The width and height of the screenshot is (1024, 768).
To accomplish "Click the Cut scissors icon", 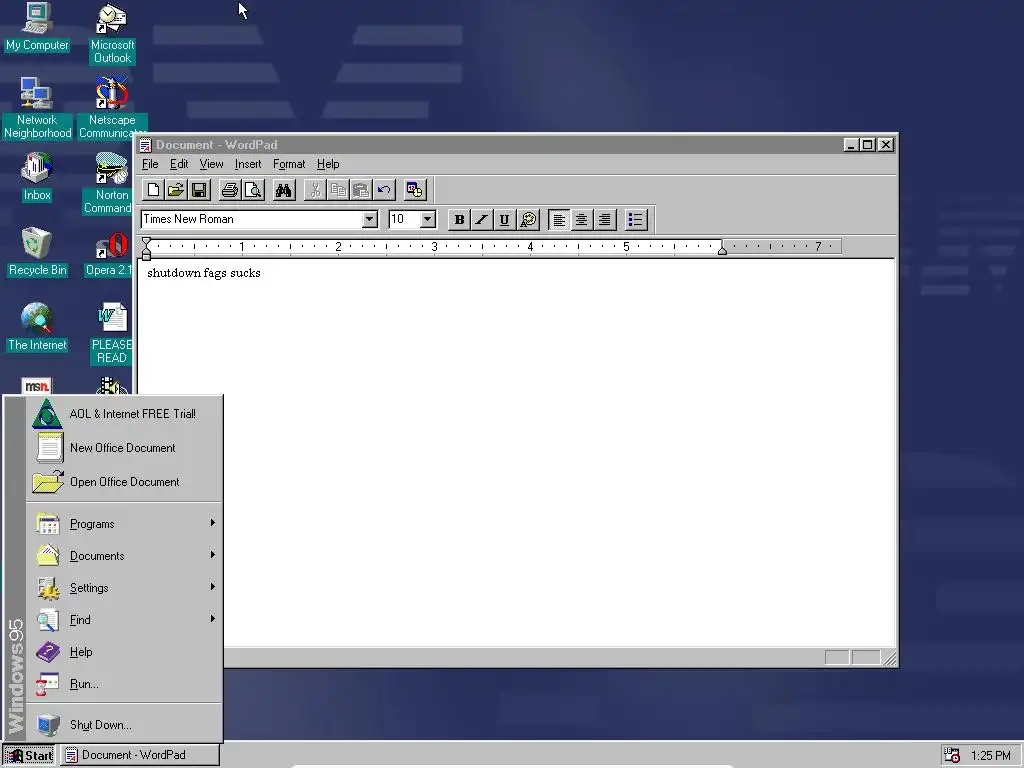I will (x=315, y=190).
